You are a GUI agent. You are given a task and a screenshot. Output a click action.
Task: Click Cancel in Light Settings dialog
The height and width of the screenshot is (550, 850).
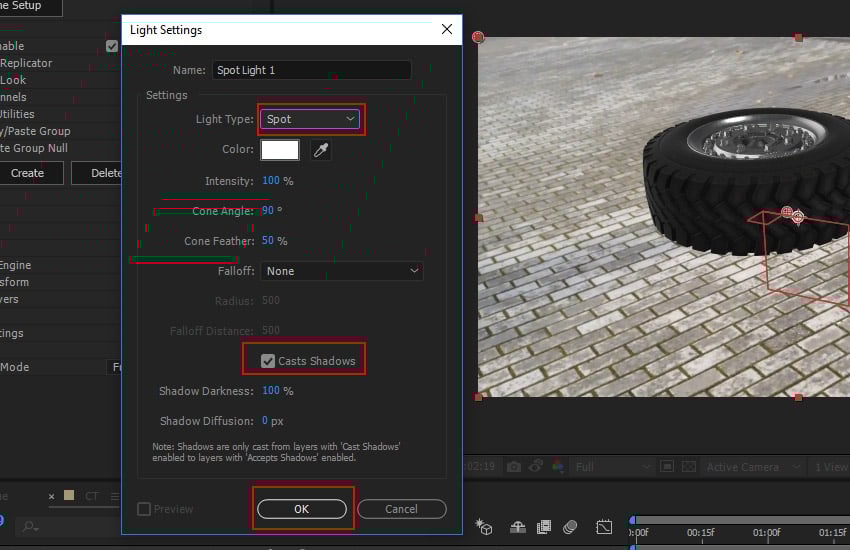(402, 509)
